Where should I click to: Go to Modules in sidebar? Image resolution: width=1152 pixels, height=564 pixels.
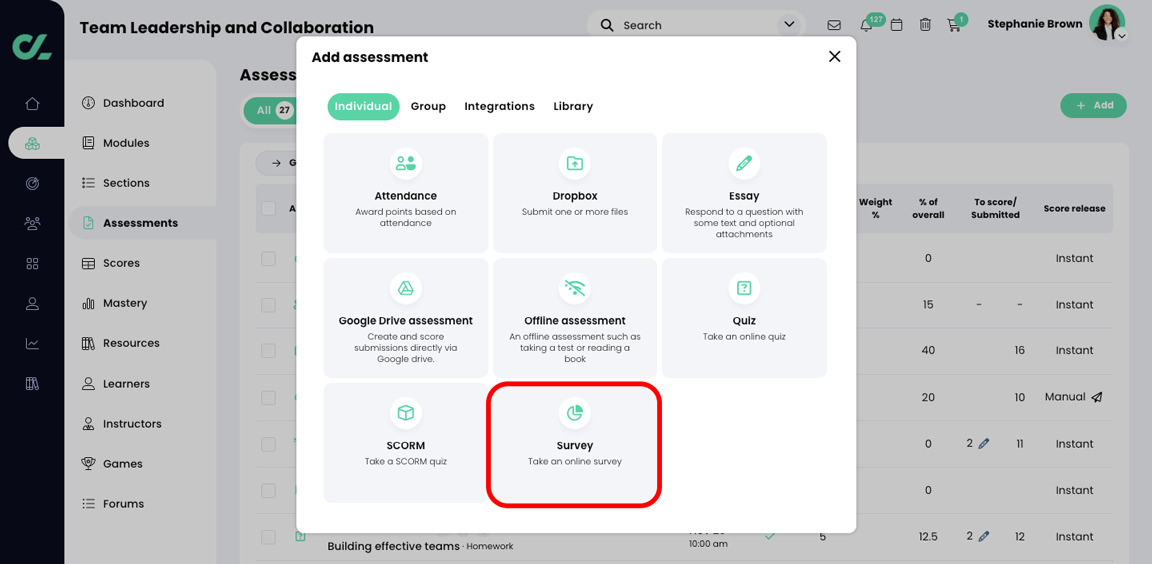(x=125, y=142)
